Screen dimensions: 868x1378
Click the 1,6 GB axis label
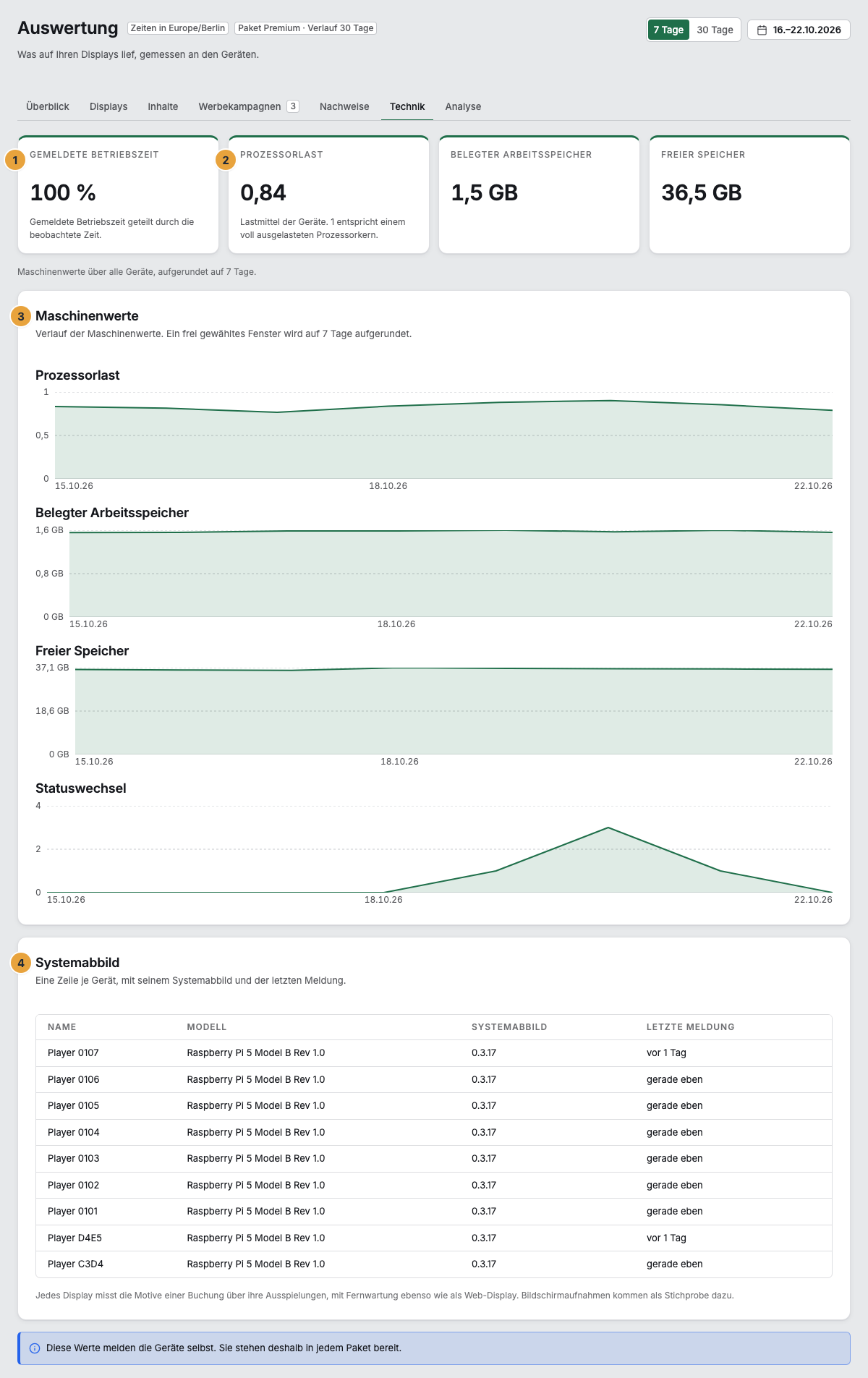pyautogui.click(x=49, y=530)
